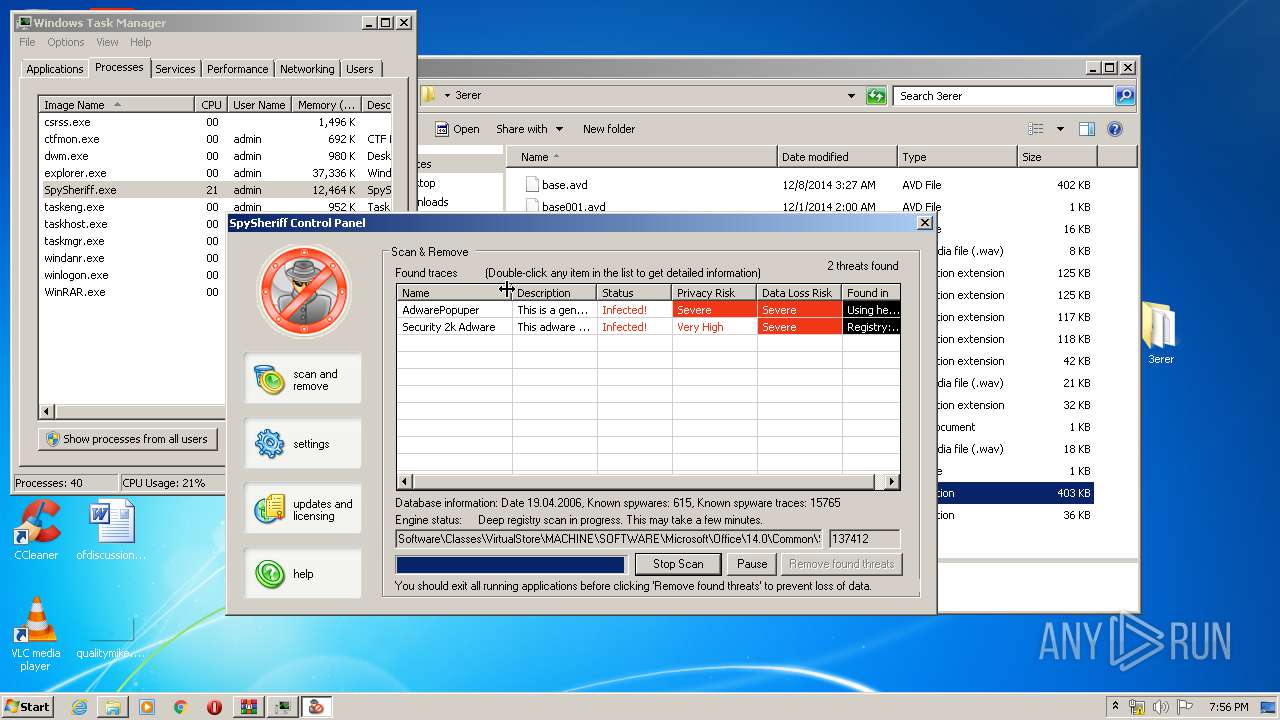1280x720 pixels.
Task: Open SpySheriff settings
Action: (x=302, y=444)
